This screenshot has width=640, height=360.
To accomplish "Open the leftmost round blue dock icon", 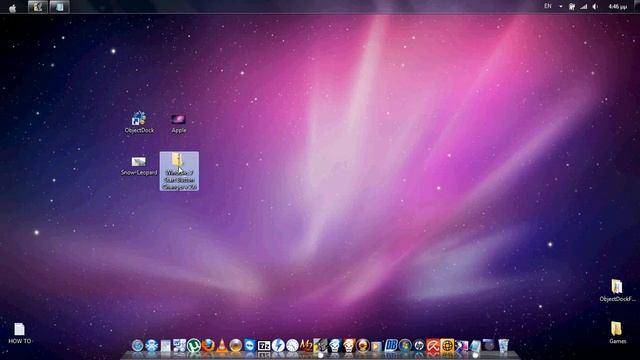I will pyautogui.click(x=138, y=345).
